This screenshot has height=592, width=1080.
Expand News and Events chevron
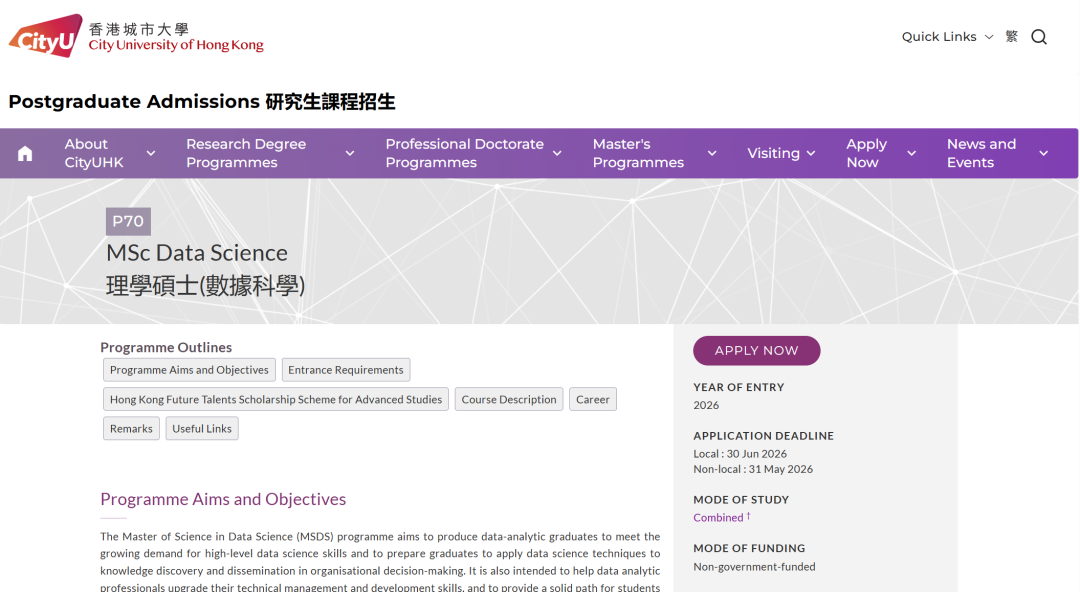1043,153
